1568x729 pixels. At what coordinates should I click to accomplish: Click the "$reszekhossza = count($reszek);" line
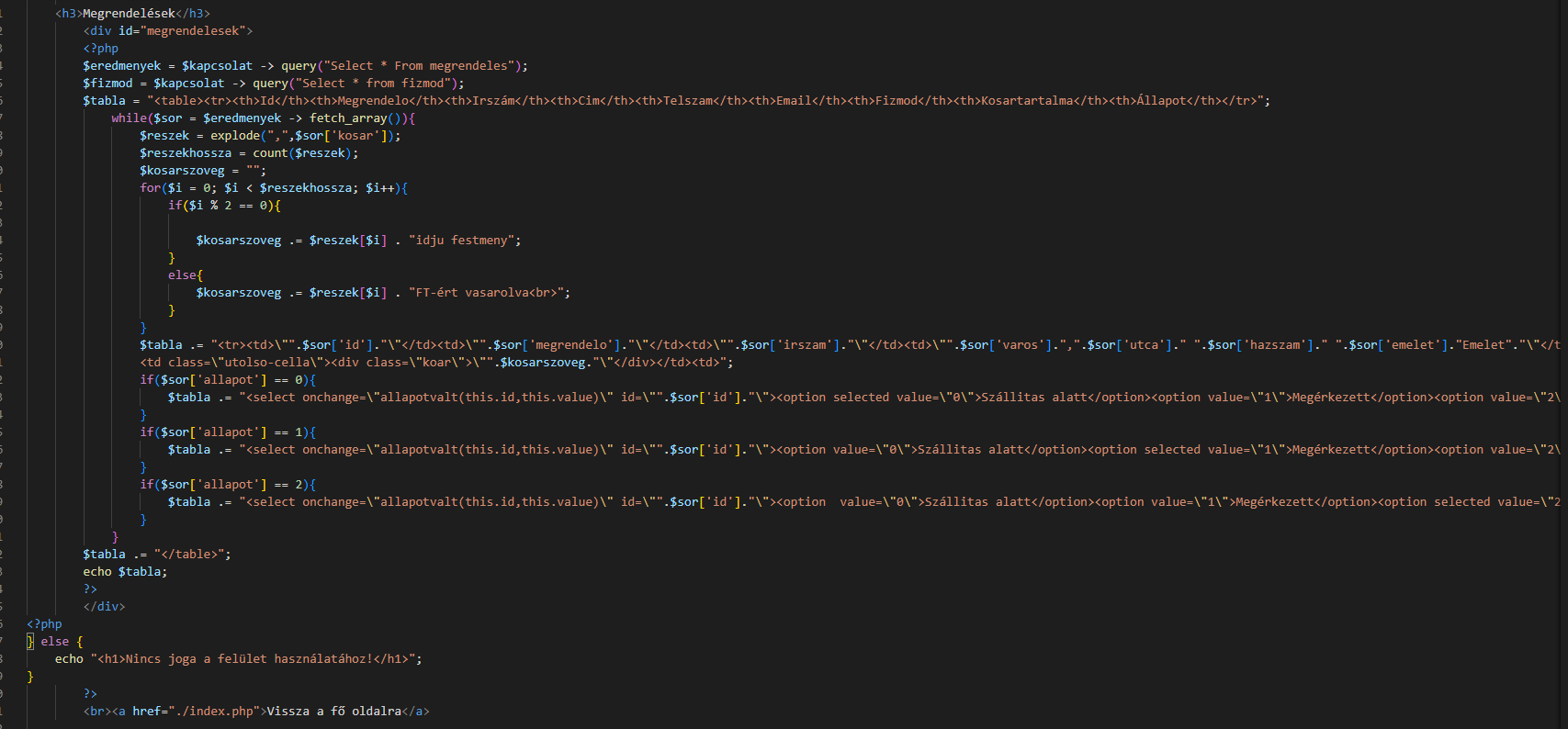pyautogui.click(x=249, y=153)
